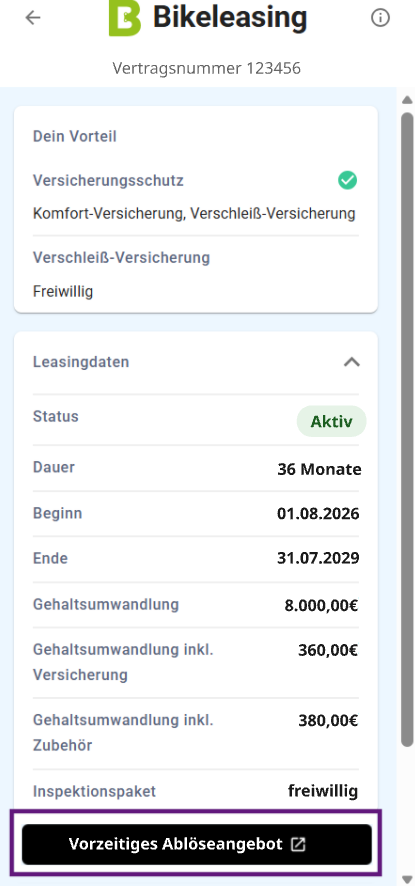Image resolution: width=415 pixels, height=886 pixels.
Task: Click the Vertragsnummer 123456 text
Action: (206, 68)
